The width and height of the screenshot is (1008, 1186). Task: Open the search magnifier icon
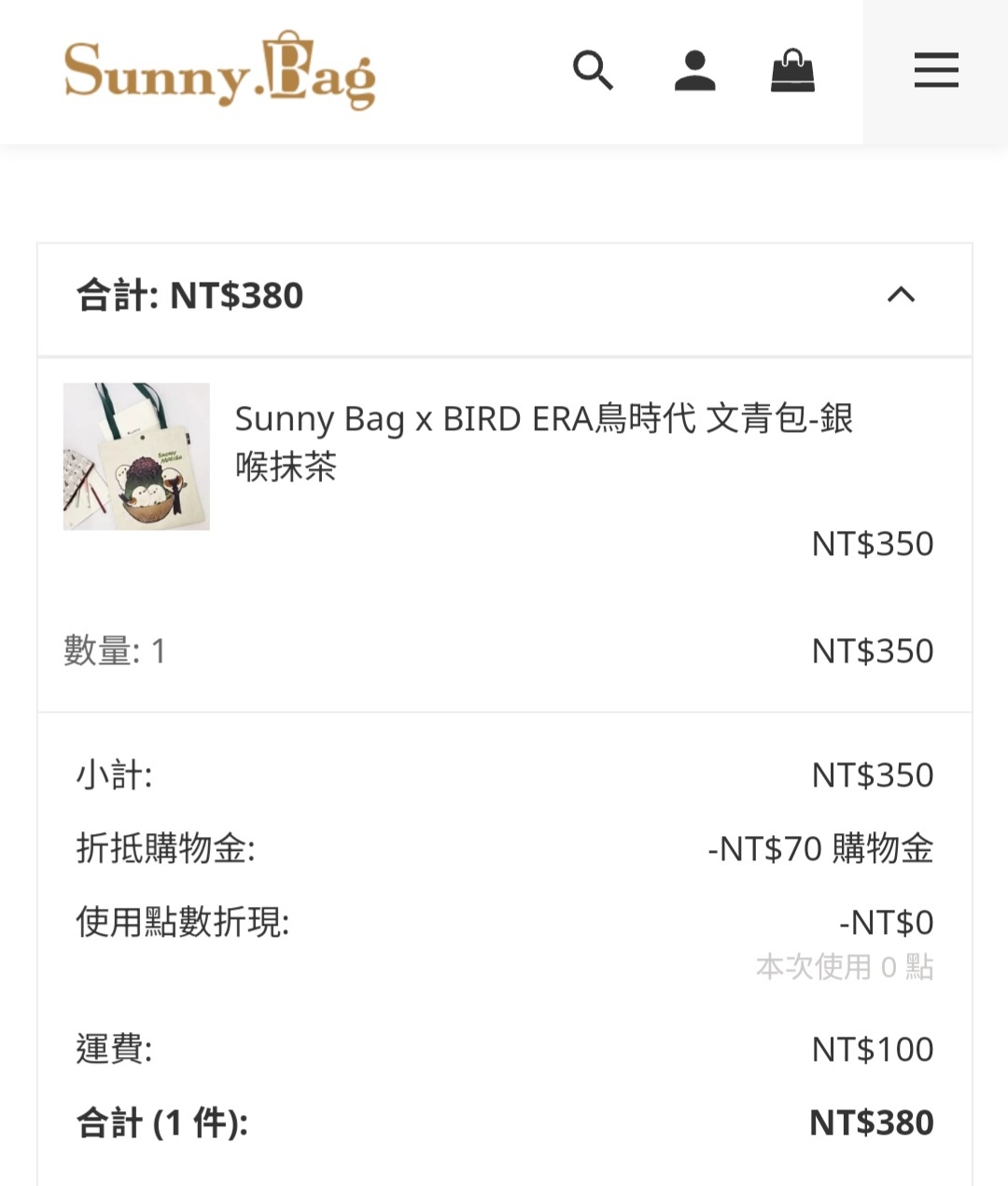(593, 71)
